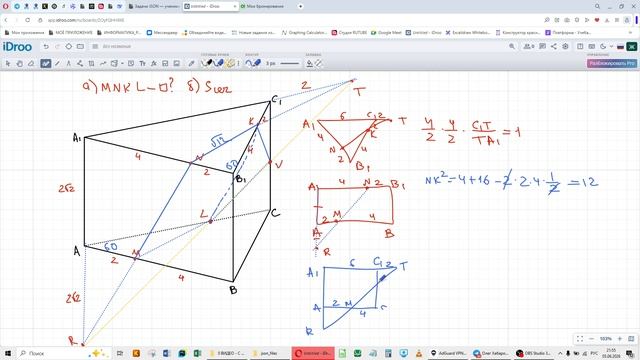Toggle fullscreen in the zoom controls
640x360 pixels.
tap(580, 339)
